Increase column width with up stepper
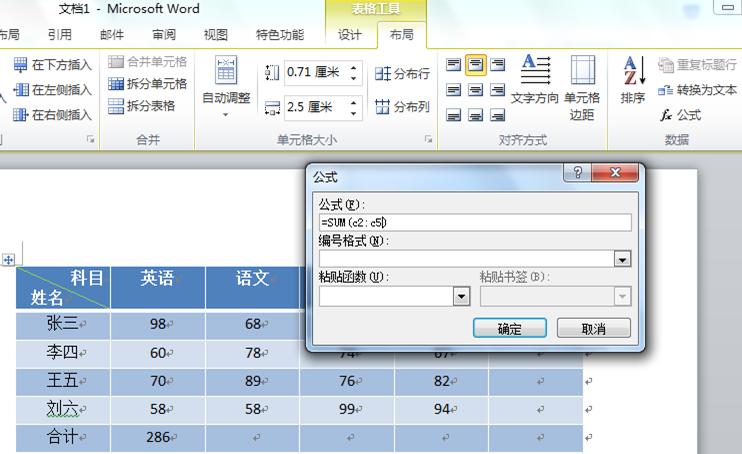 tap(354, 102)
